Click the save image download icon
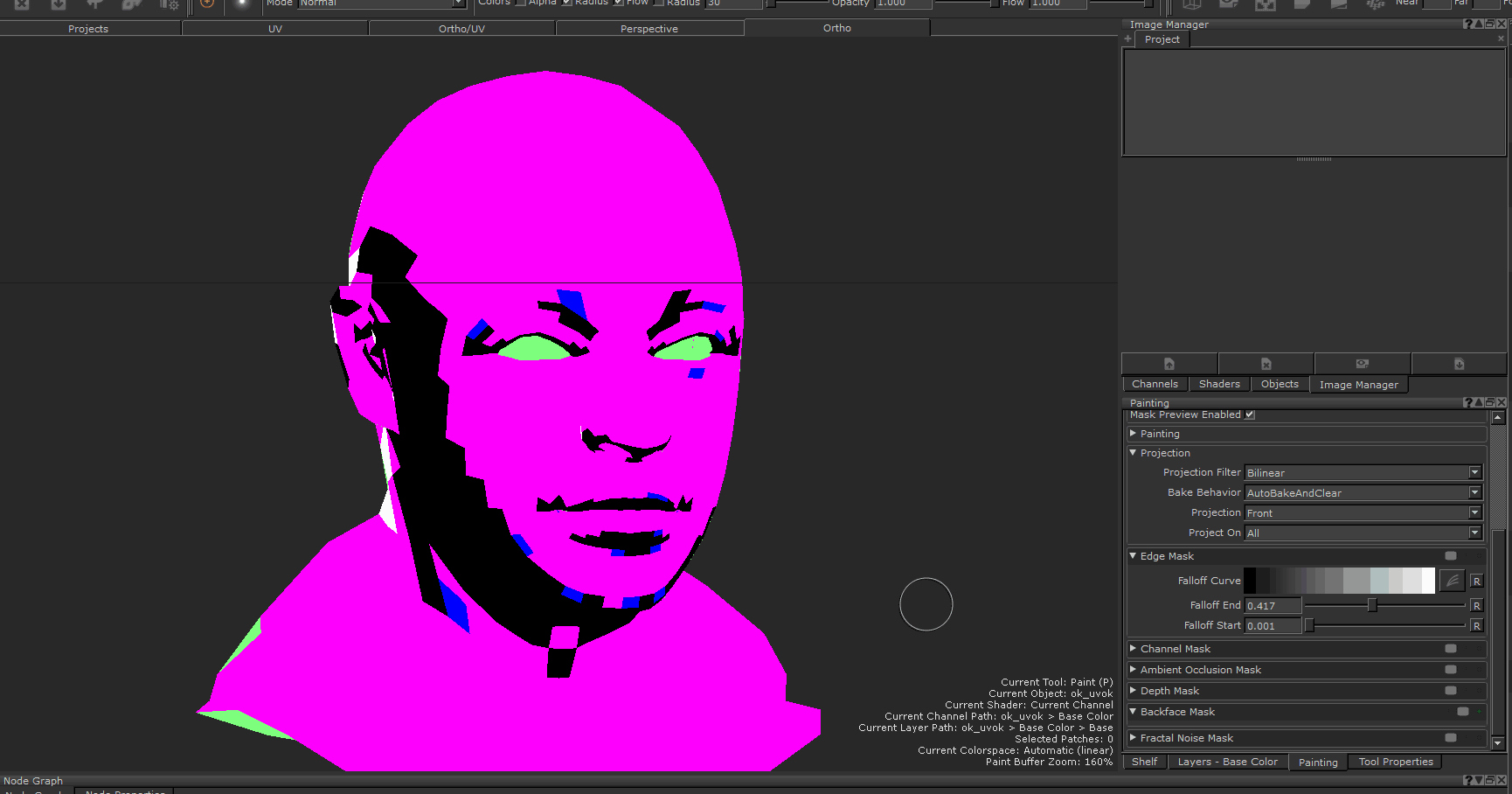The image size is (1512, 794). 1459,364
